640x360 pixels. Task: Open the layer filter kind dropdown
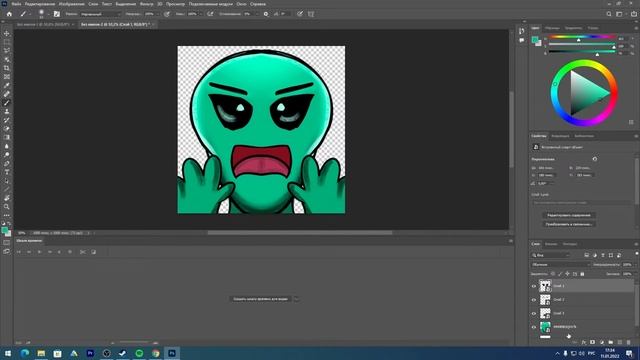point(551,255)
